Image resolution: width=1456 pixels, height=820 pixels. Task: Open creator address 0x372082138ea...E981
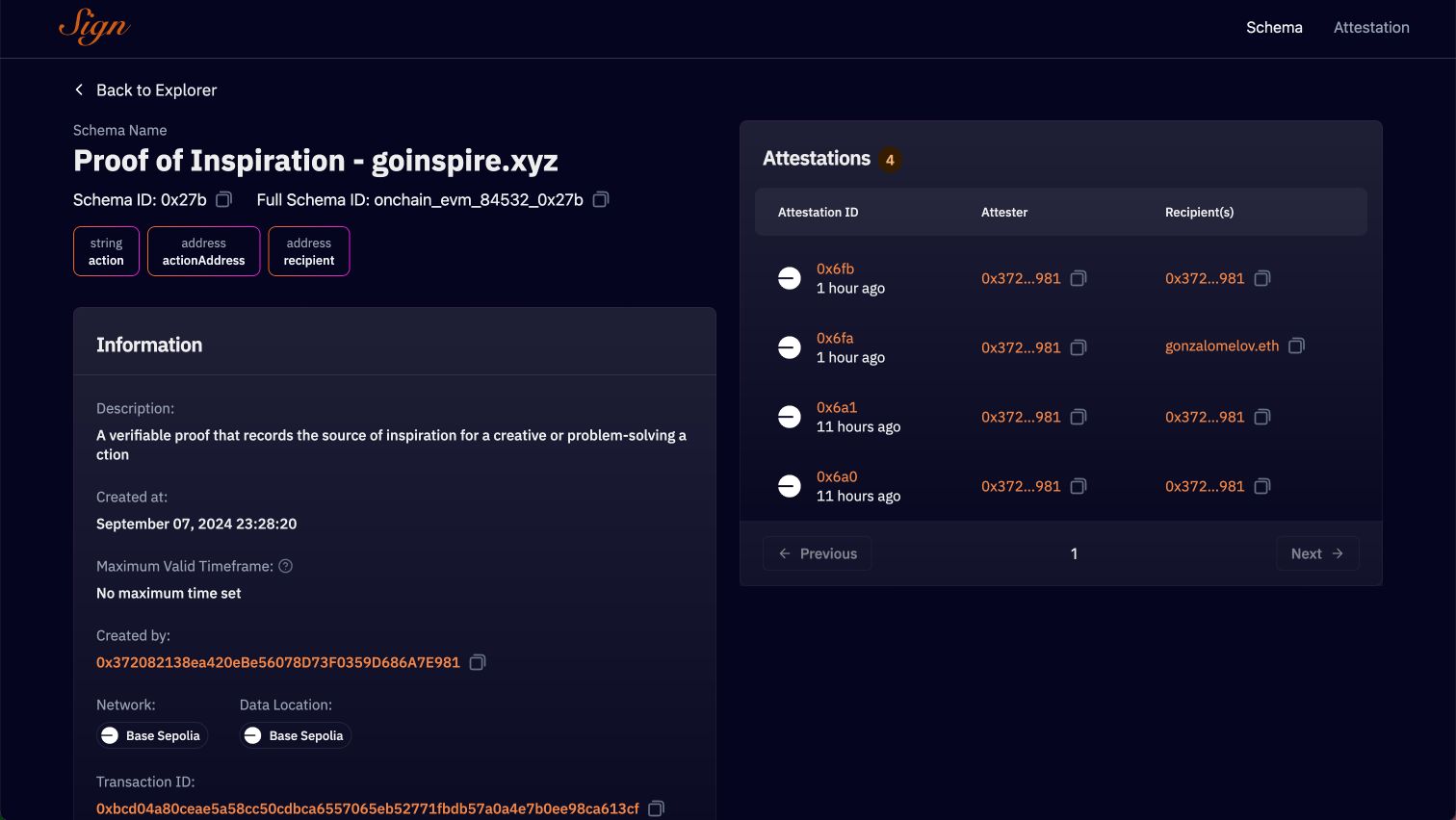(278, 662)
